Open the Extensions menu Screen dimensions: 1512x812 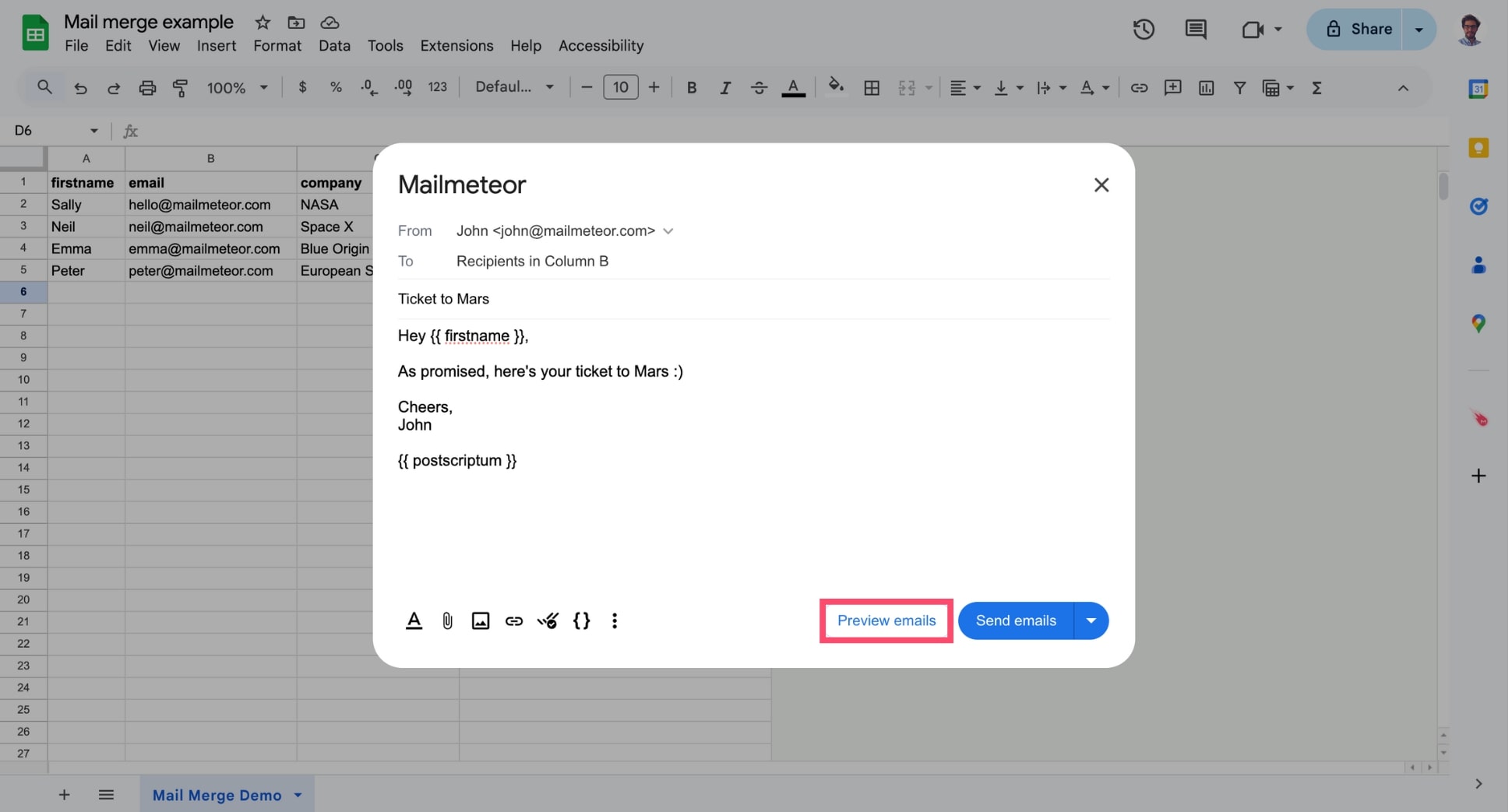tap(456, 46)
